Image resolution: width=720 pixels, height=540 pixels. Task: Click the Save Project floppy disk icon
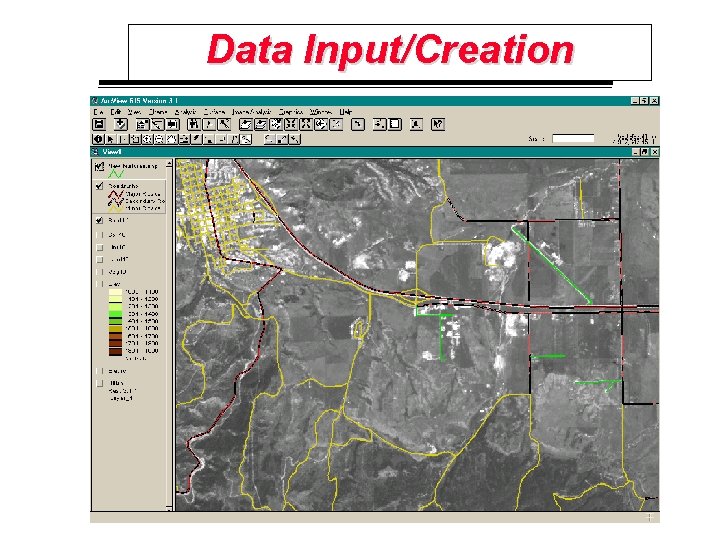(x=99, y=124)
